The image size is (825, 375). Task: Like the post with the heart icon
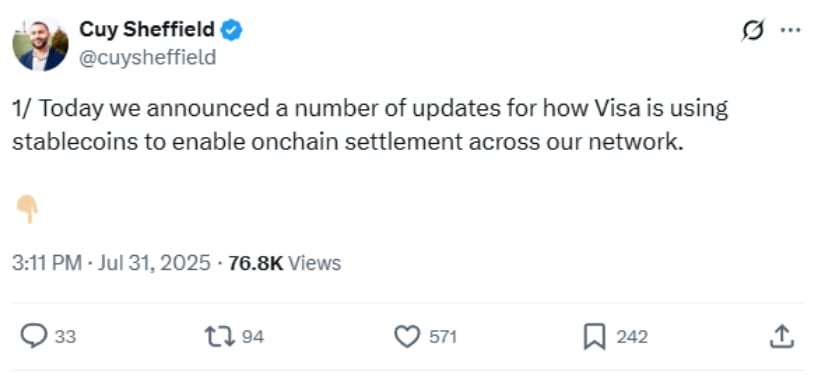tap(407, 337)
